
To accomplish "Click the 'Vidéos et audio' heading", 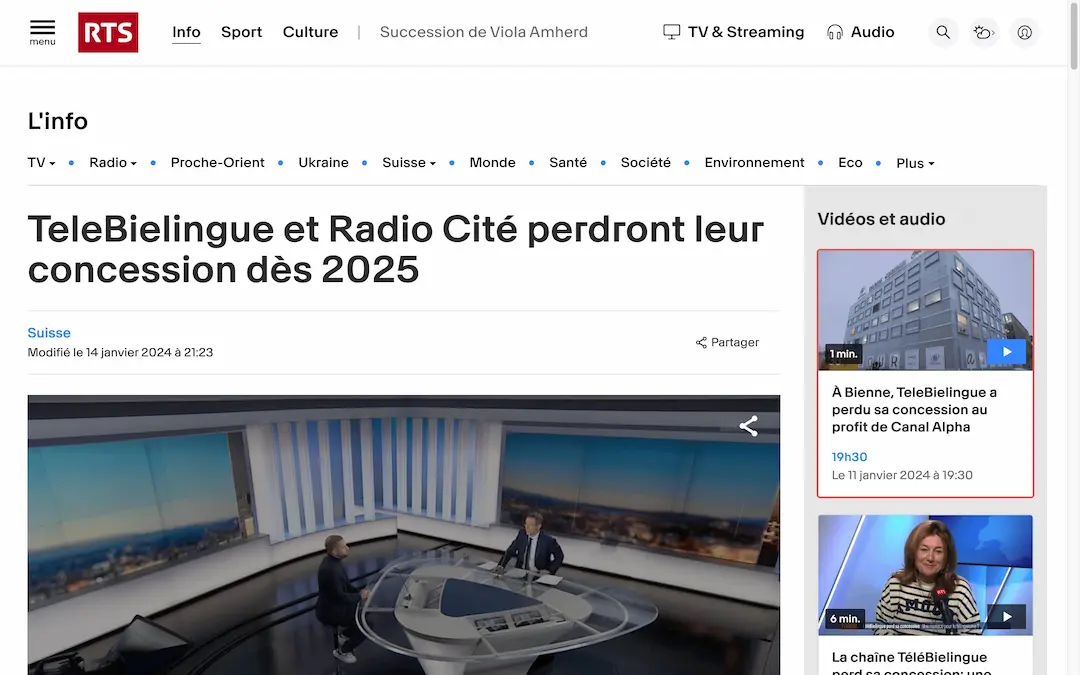I will point(881,219).
